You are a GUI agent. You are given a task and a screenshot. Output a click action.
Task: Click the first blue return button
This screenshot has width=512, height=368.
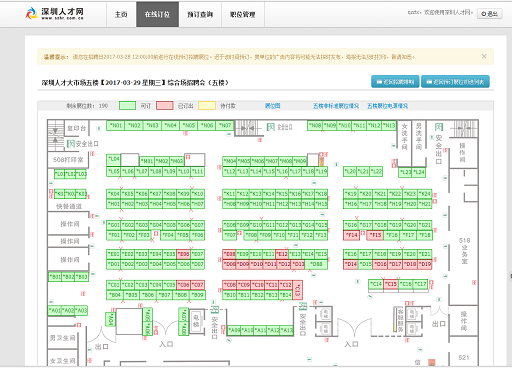tap(395, 82)
